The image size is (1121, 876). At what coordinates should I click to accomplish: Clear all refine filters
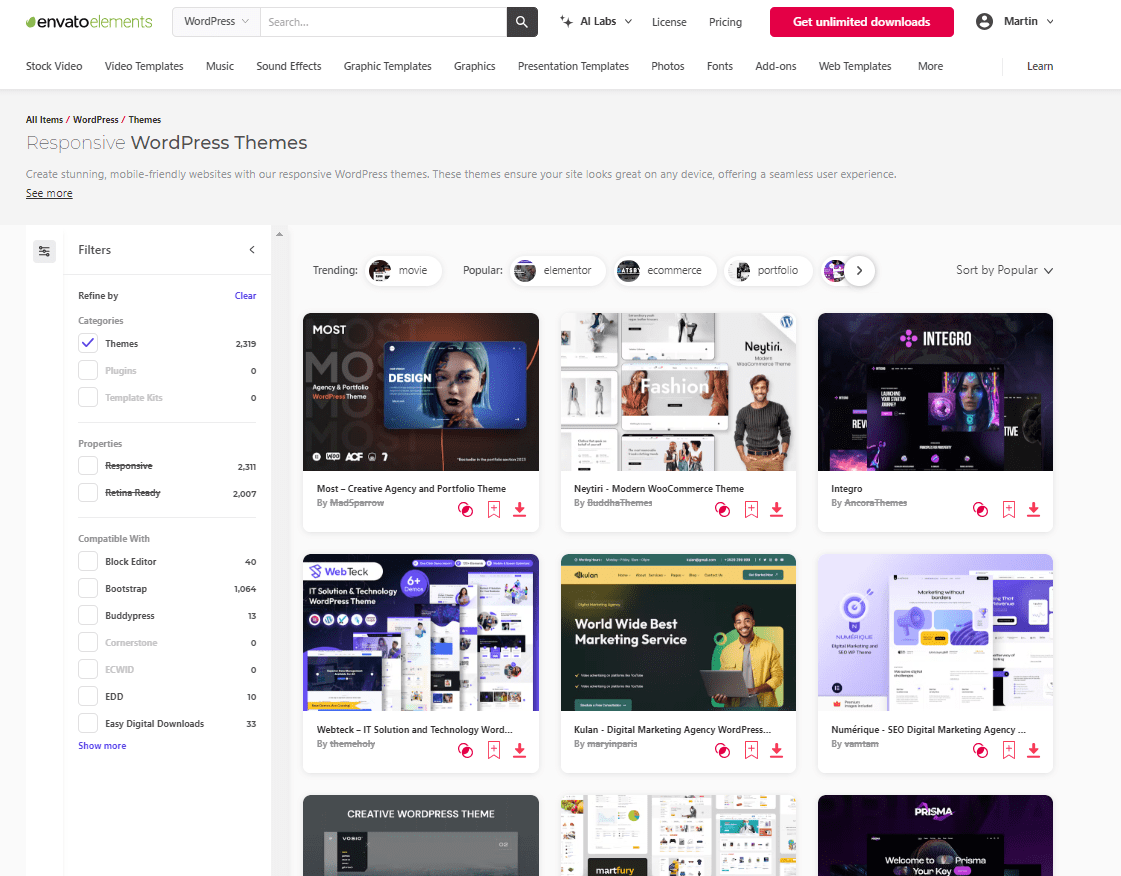(245, 295)
